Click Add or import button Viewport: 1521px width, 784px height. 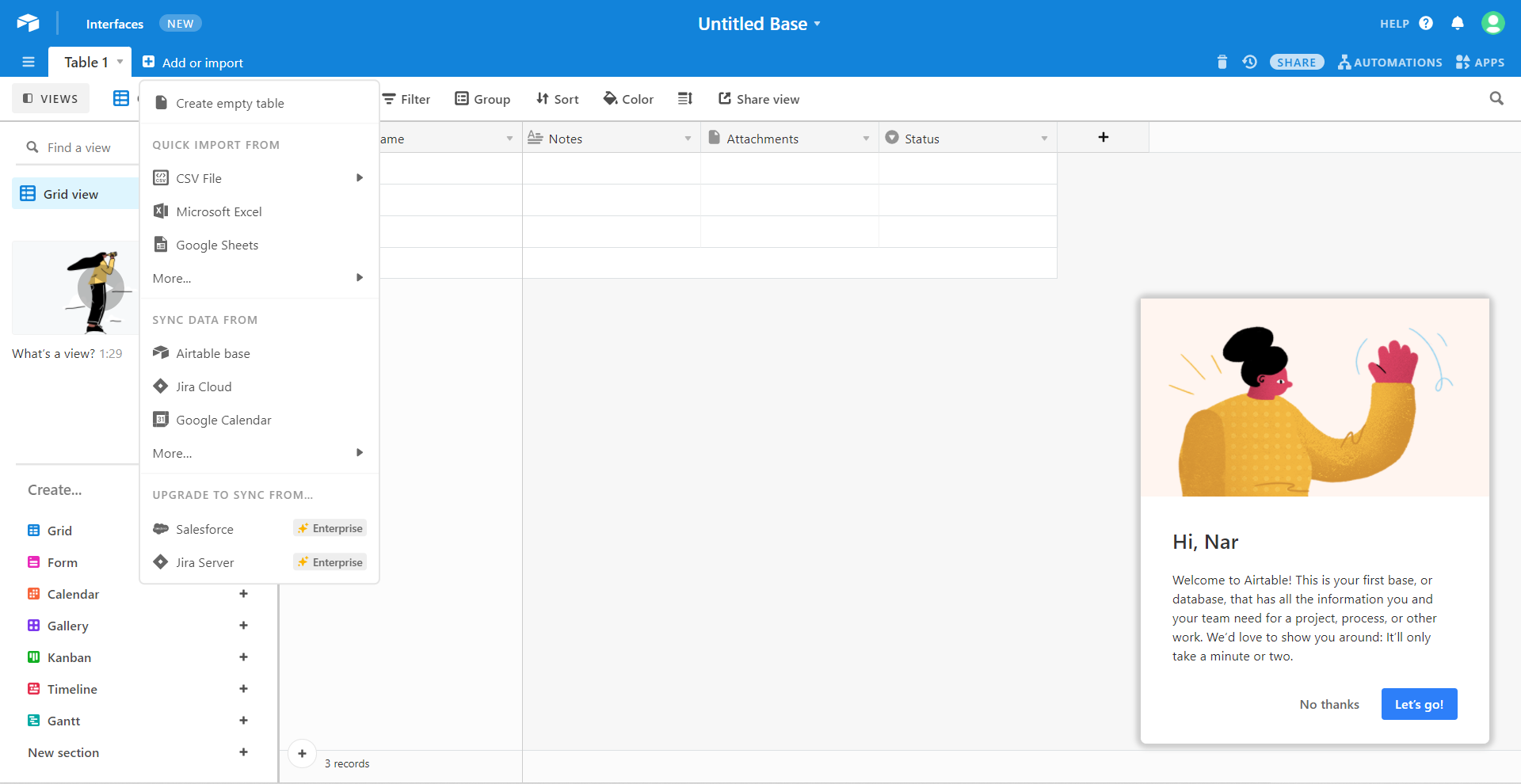(193, 63)
